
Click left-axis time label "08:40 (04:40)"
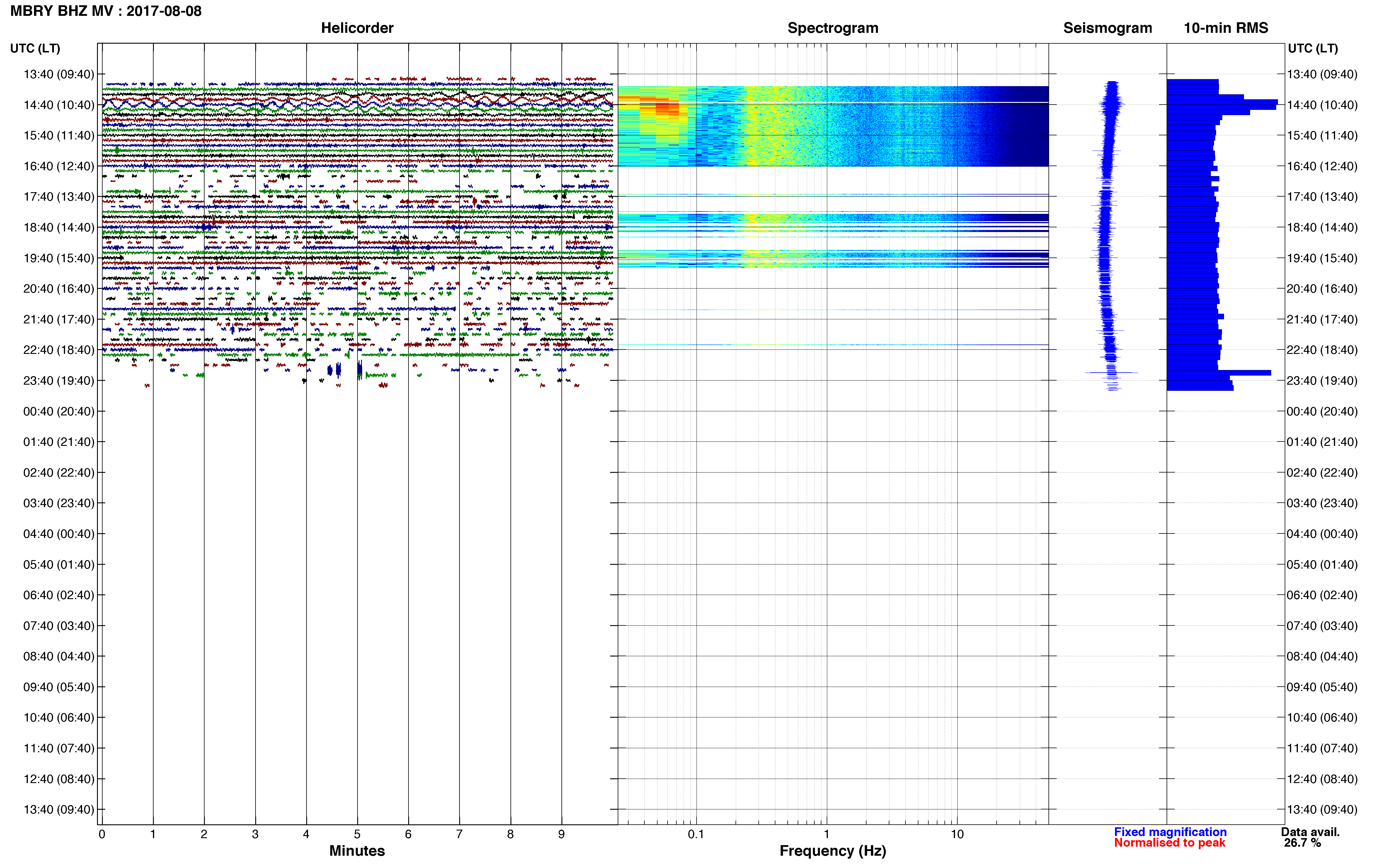pos(59,656)
